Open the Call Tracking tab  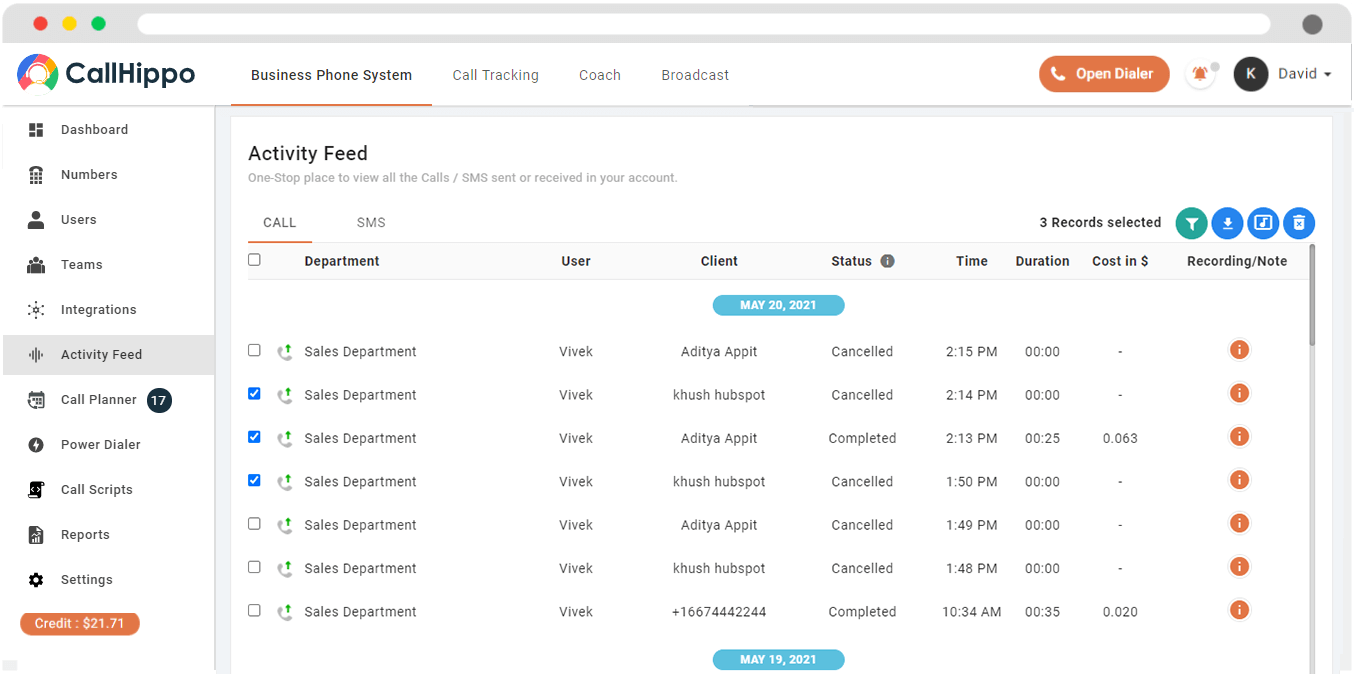(495, 75)
